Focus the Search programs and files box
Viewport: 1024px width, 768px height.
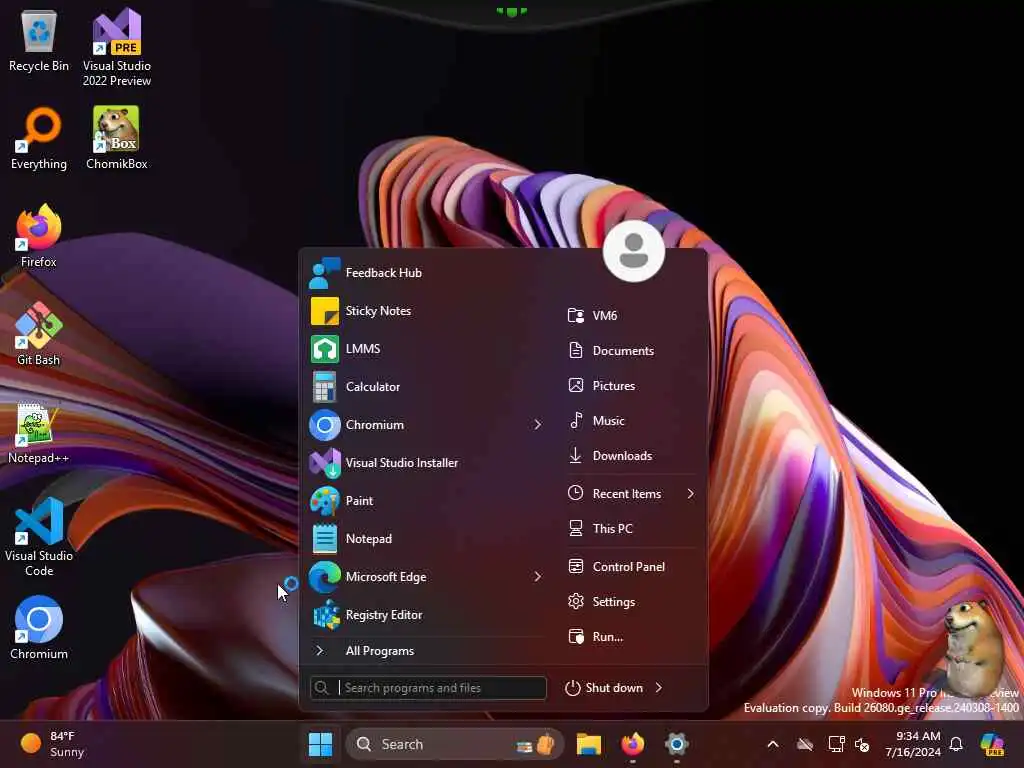coord(428,688)
